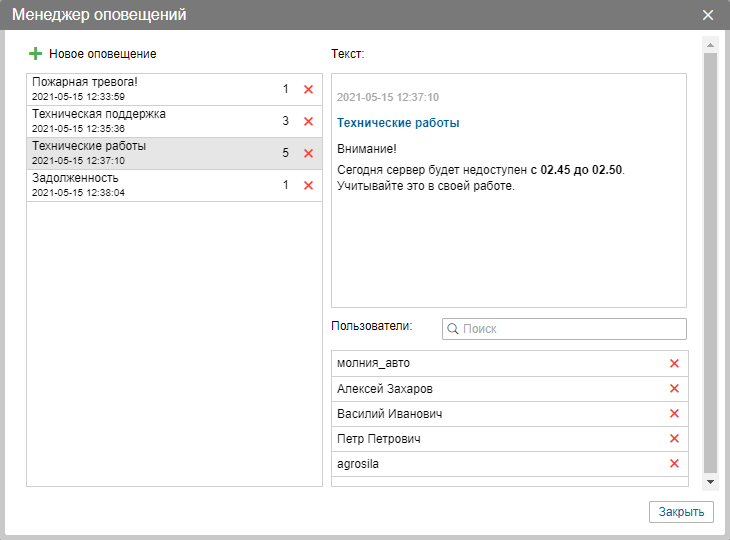This screenshot has height=540, width=730.
Task: Remove user Василий Иванович from list
Action: [674, 413]
